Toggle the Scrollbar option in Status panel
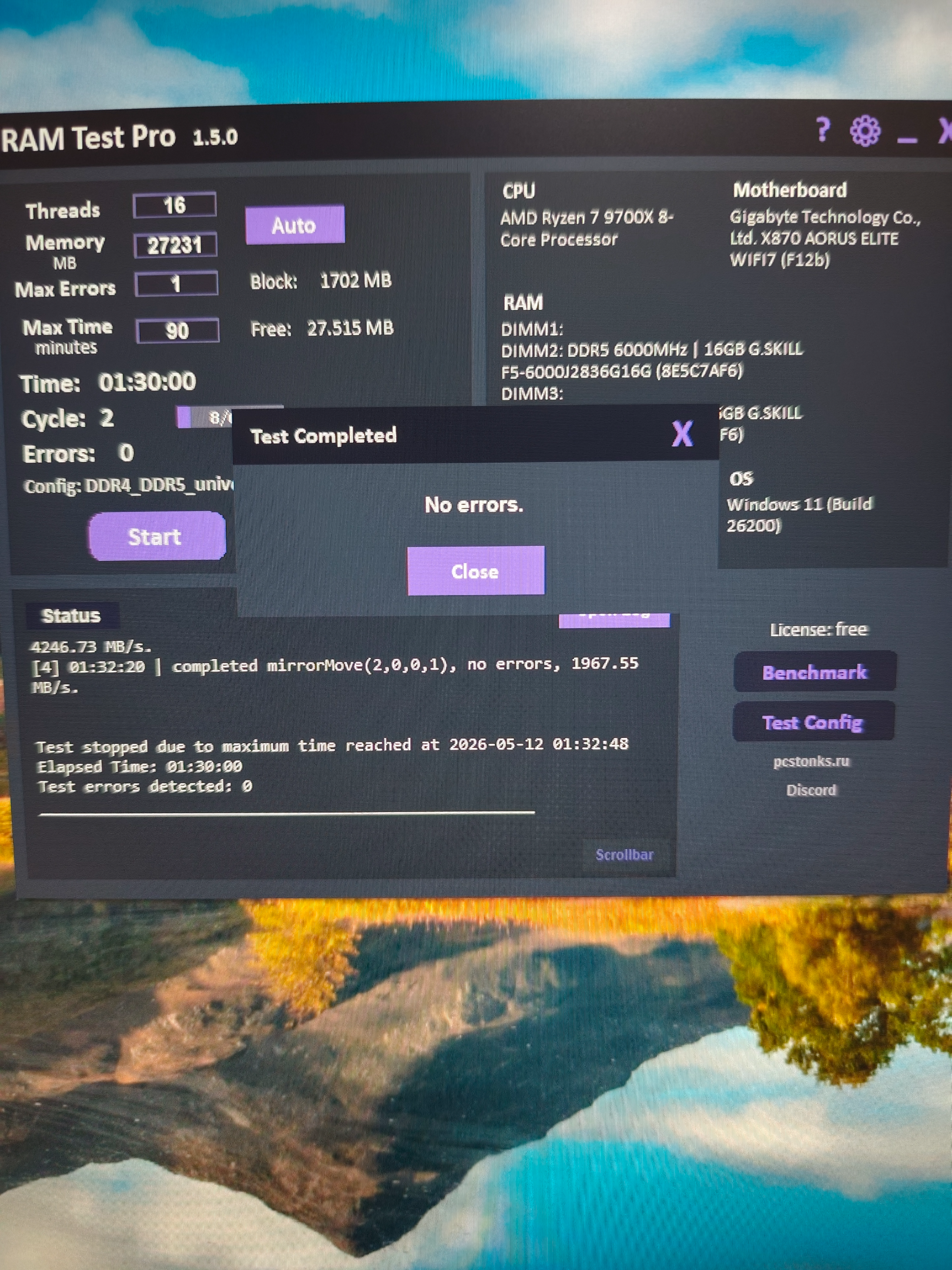This screenshot has height=1270, width=952. coord(624,854)
